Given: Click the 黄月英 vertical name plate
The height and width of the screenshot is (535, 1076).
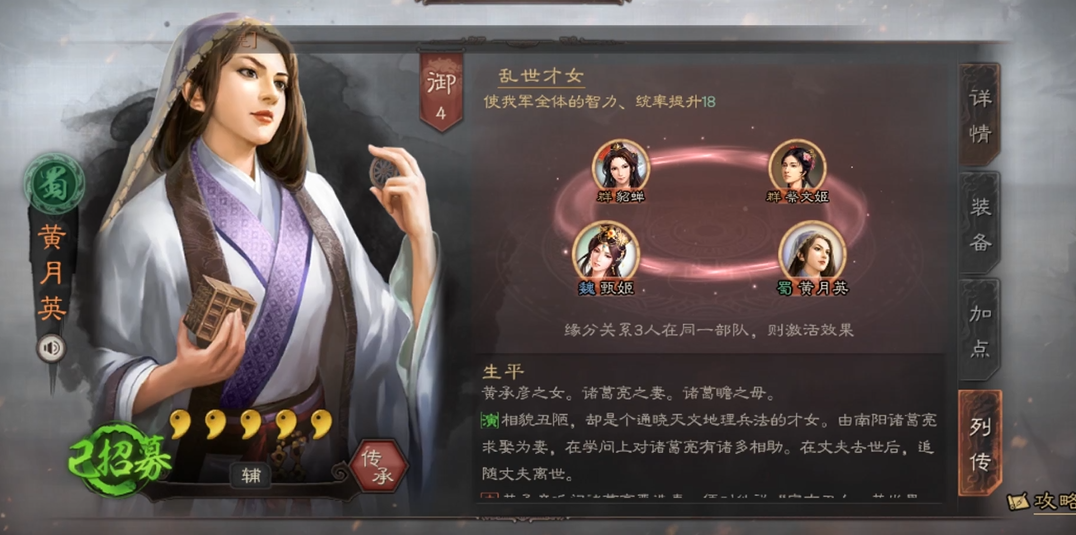Looking at the screenshot, I should pos(53,272).
